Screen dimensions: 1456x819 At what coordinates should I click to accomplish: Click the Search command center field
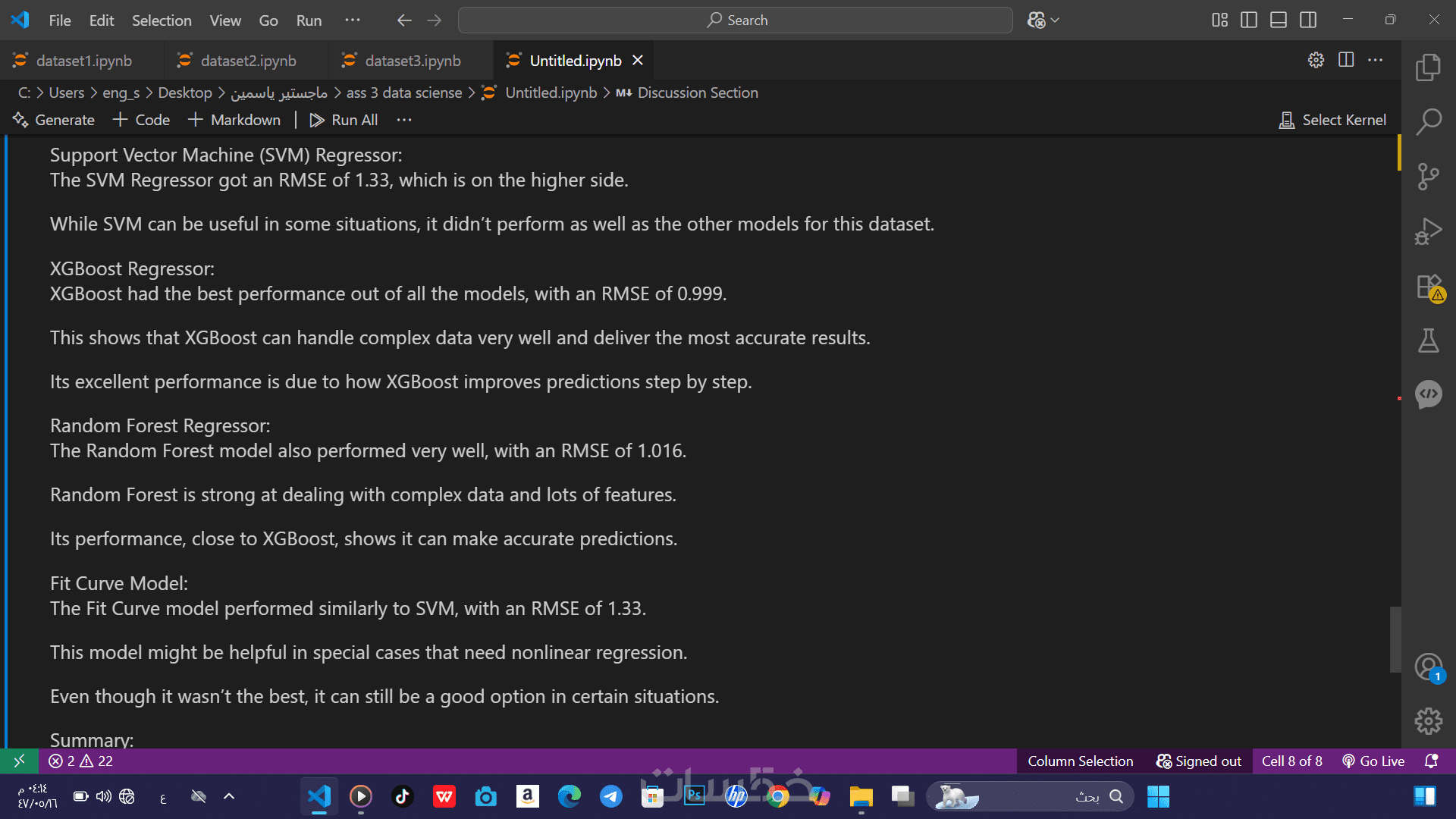[735, 20]
